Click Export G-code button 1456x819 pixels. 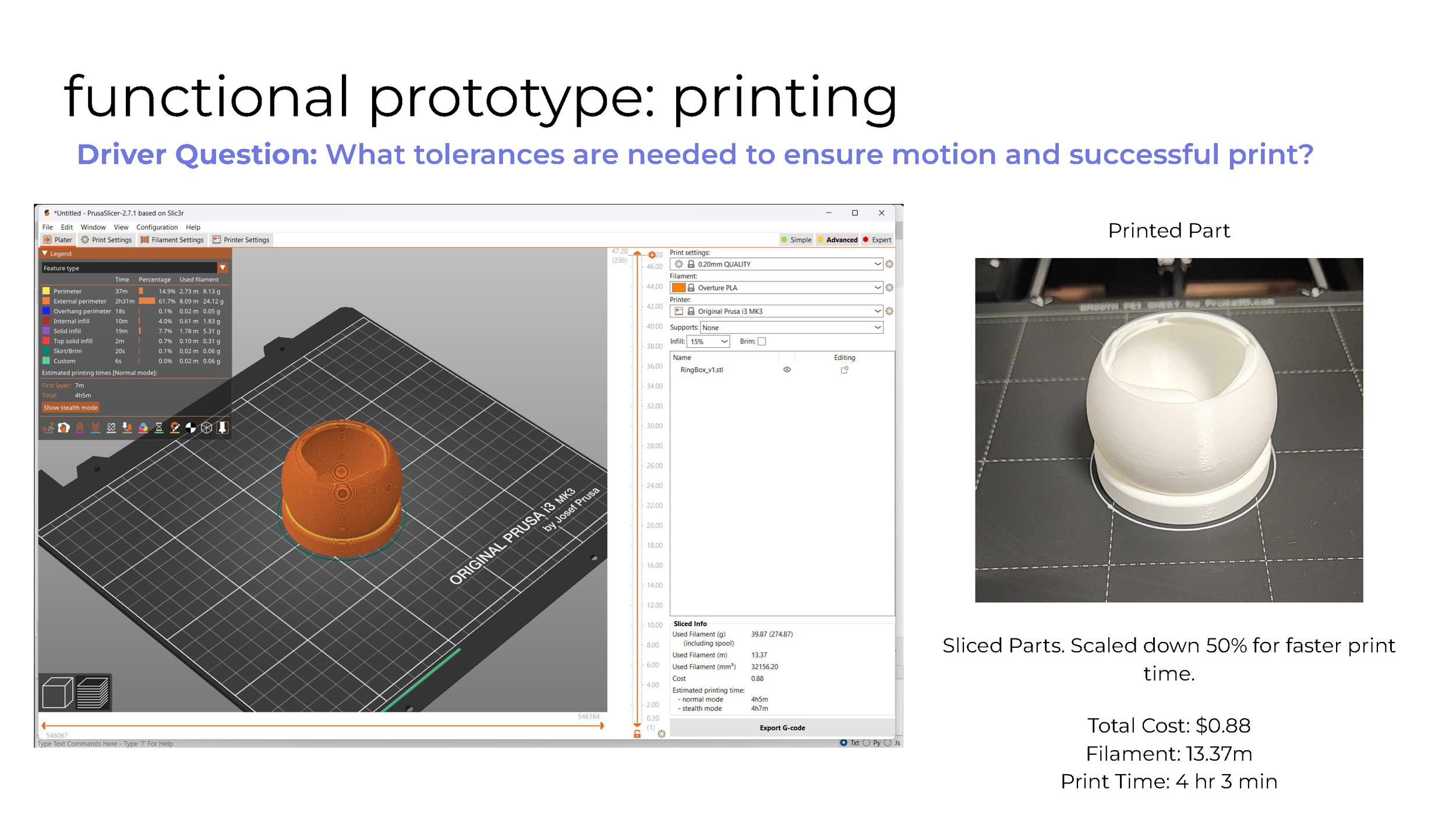tap(782, 728)
